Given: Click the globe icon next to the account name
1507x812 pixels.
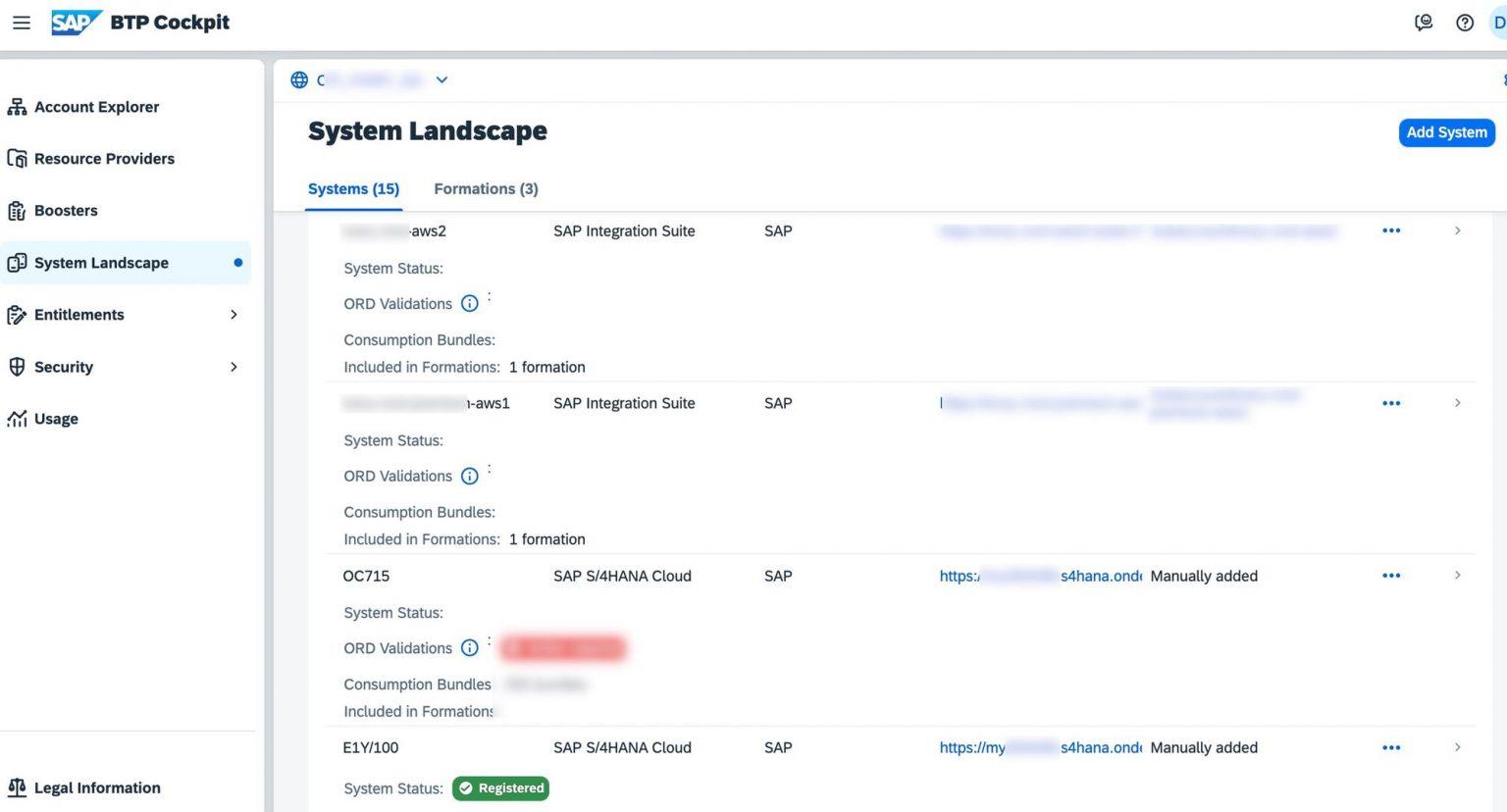Looking at the screenshot, I should pos(299,79).
